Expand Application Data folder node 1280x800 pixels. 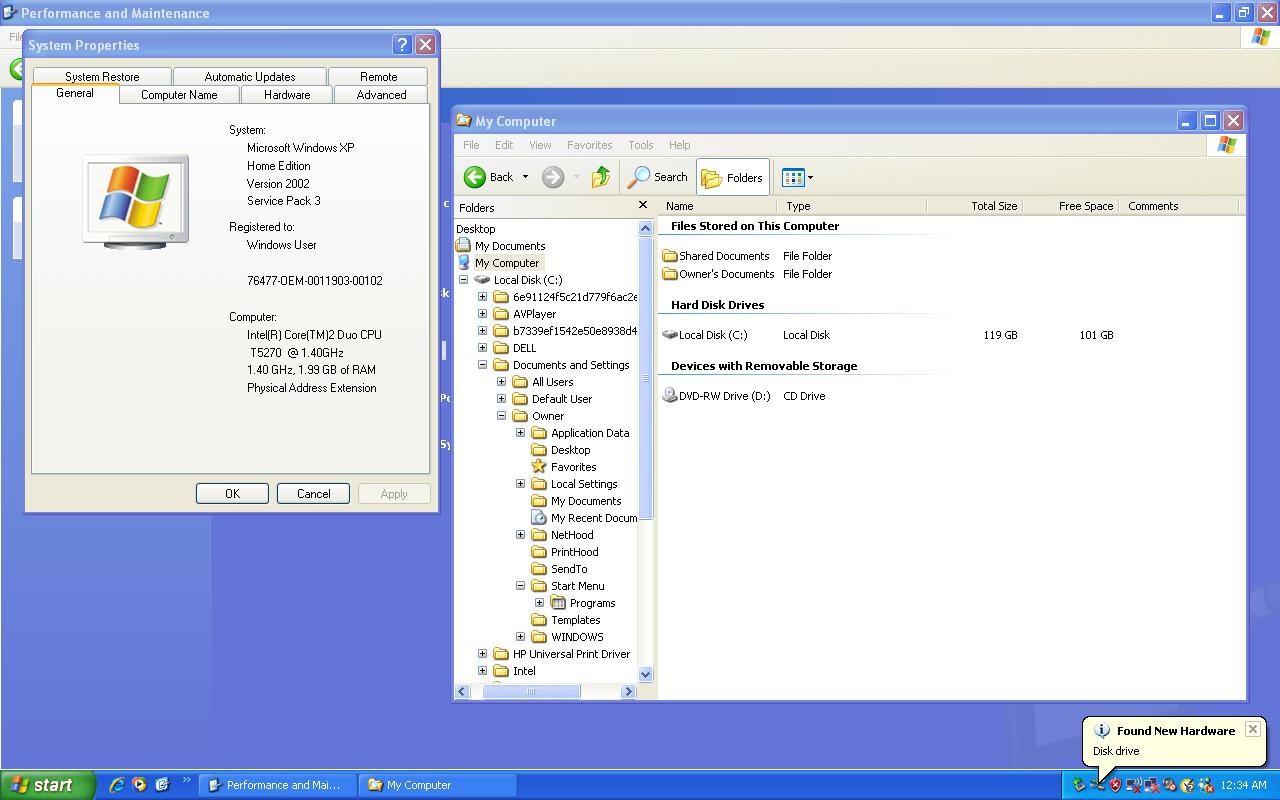pyautogui.click(x=520, y=433)
